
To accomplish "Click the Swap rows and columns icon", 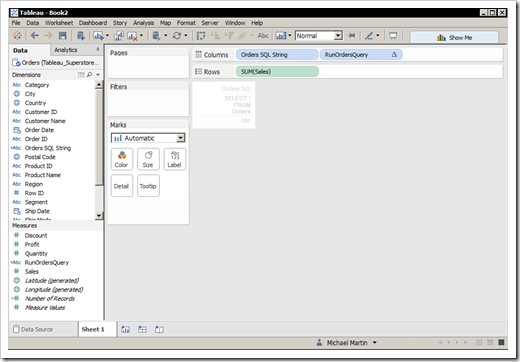I will pos(201,36).
